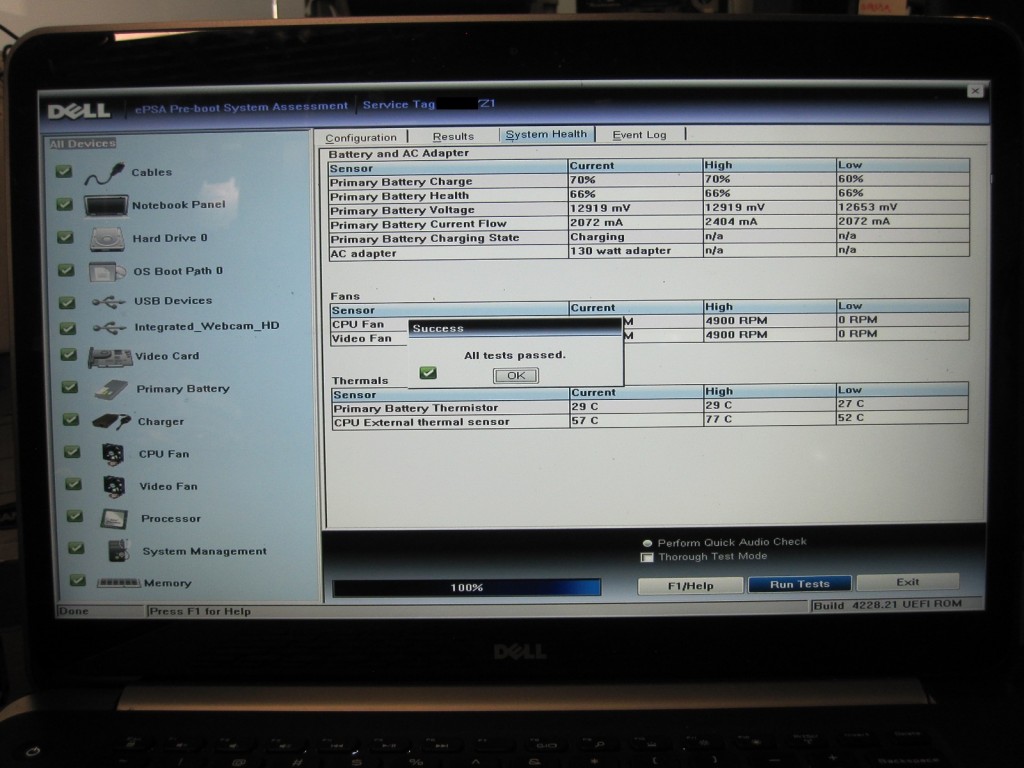
Task: Toggle the System Management checkbox
Action: point(76,548)
